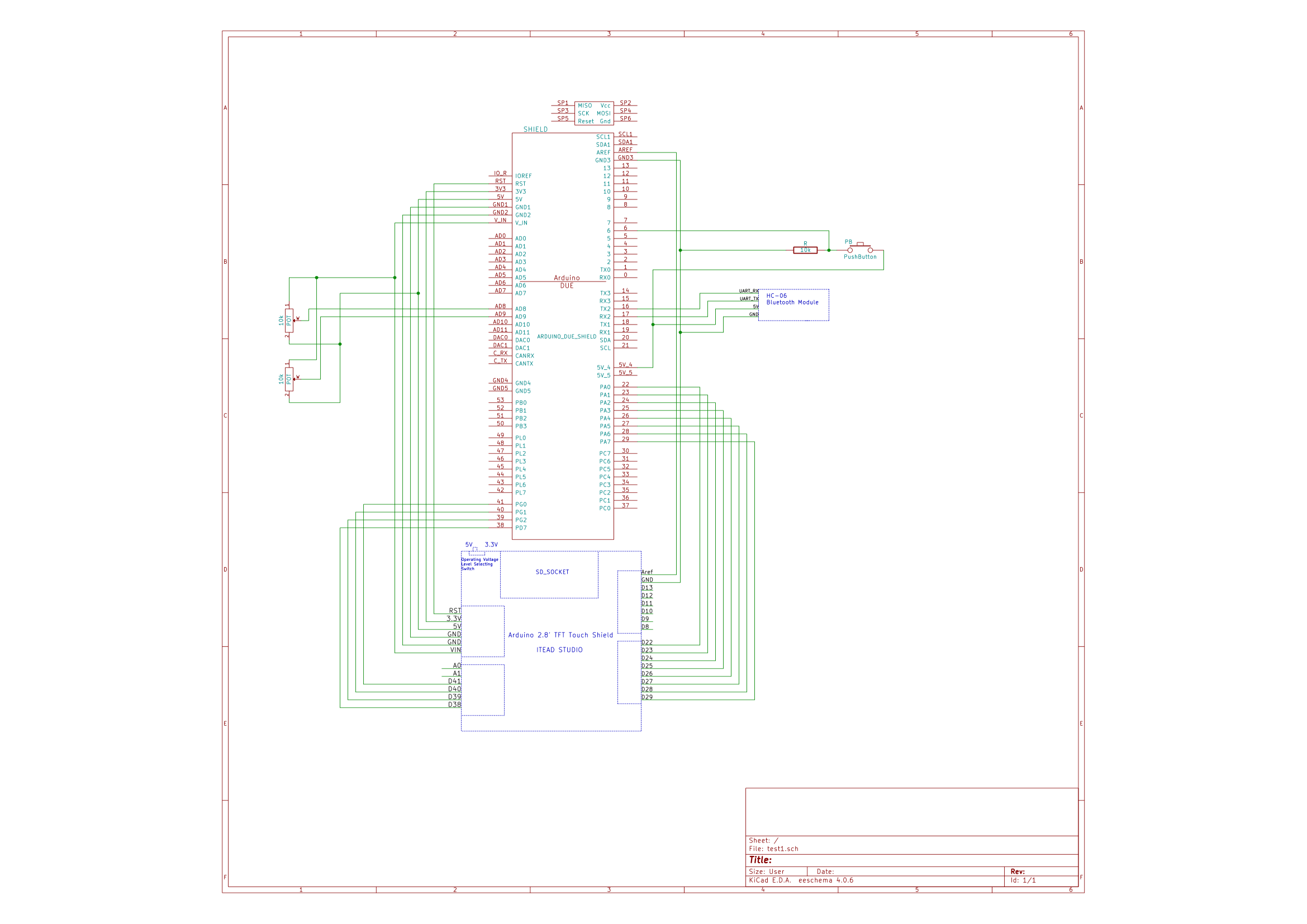Select the D22 pin on TFT shield
The height and width of the screenshot is (924, 1307).
pos(647,643)
